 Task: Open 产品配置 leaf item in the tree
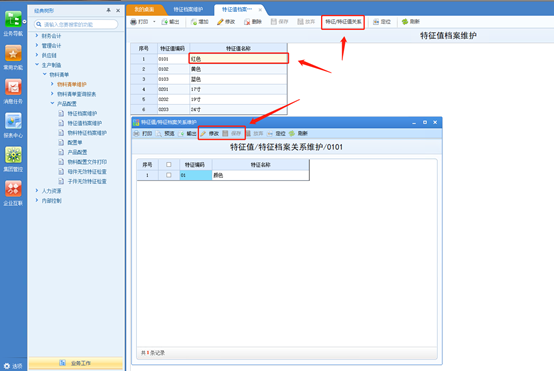point(77,152)
